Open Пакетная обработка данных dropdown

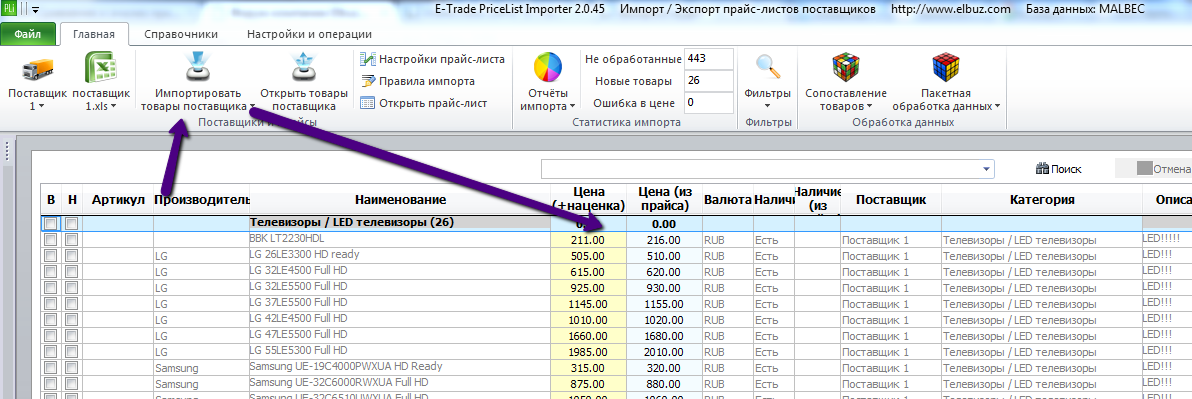click(946, 81)
